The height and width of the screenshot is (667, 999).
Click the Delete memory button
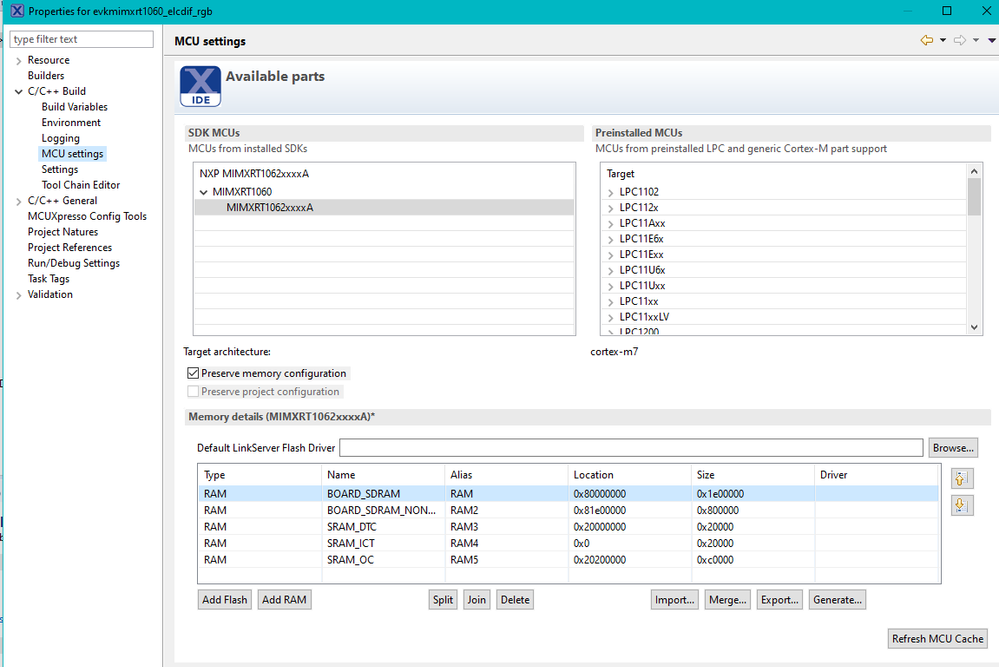pyautogui.click(x=515, y=599)
